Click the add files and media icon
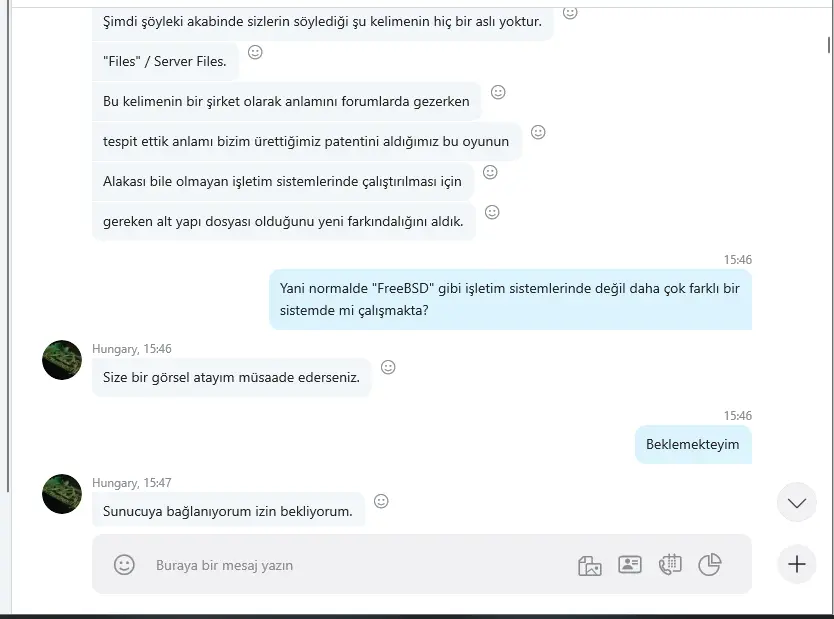The height and width of the screenshot is (619, 834). pyautogui.click(x=589, y=565)
